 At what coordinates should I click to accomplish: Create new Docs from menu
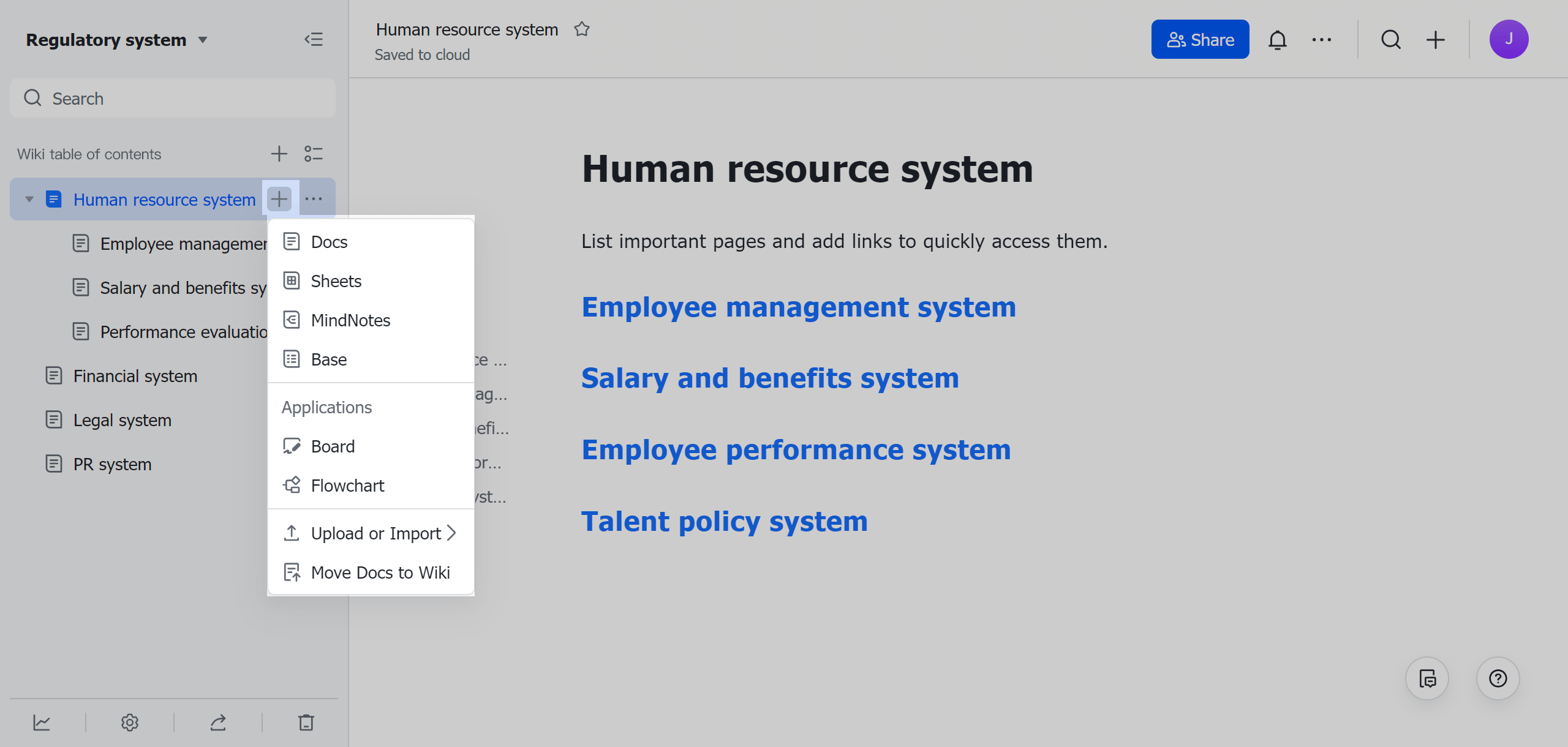[371, 242]
